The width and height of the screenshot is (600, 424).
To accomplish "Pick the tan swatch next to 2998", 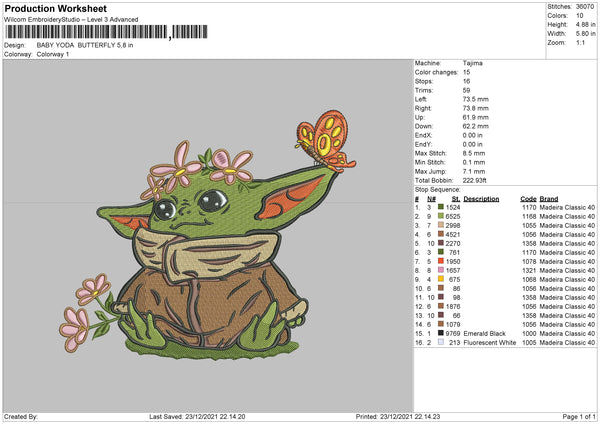I will (441, 225).
